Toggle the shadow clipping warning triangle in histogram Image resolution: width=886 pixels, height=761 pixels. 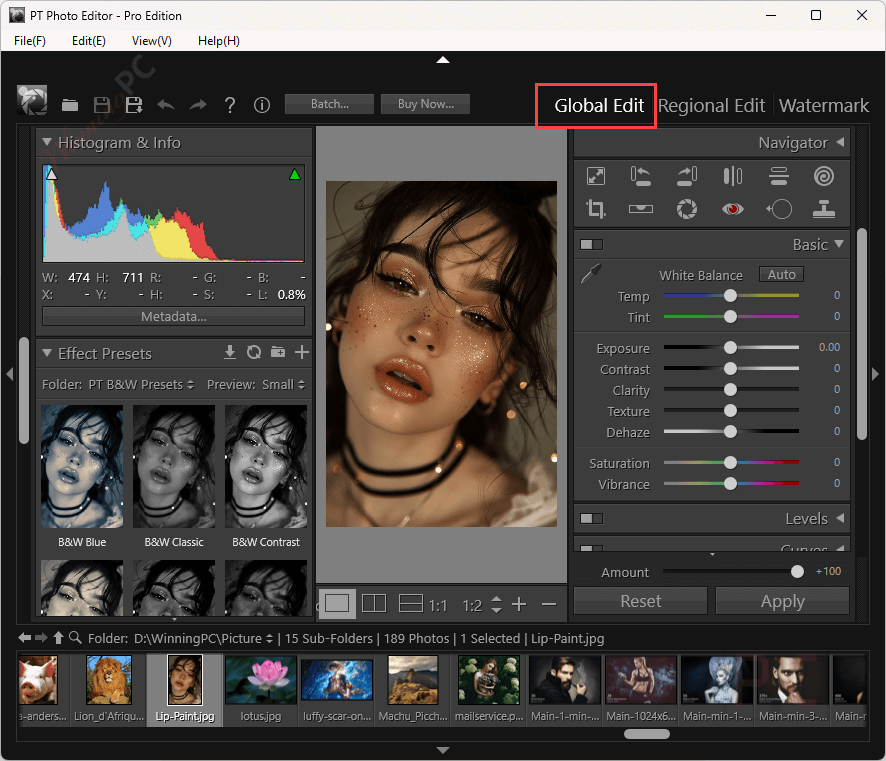tap(51, 174)
